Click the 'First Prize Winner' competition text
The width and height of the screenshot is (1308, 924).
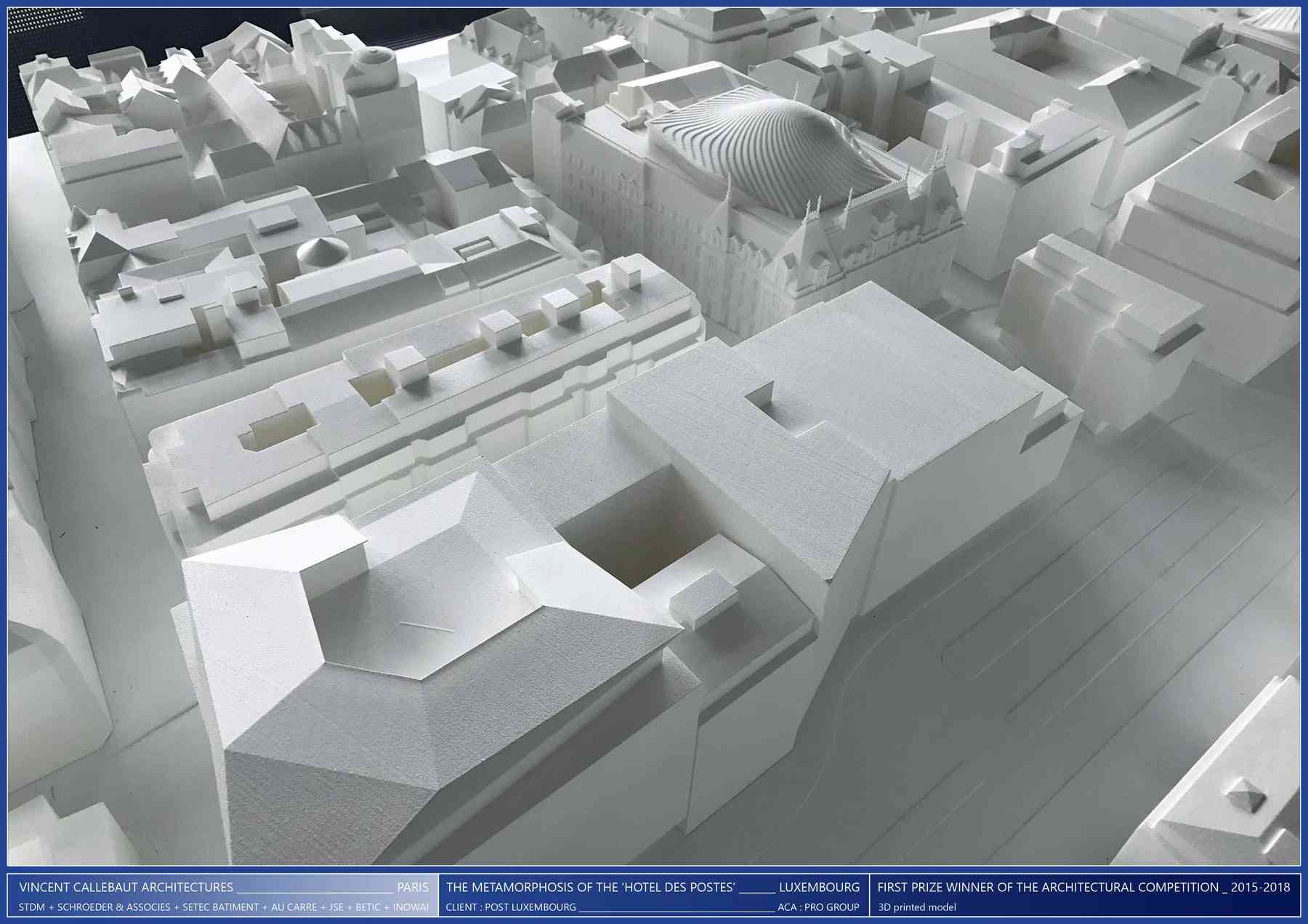click(1047, 887)
